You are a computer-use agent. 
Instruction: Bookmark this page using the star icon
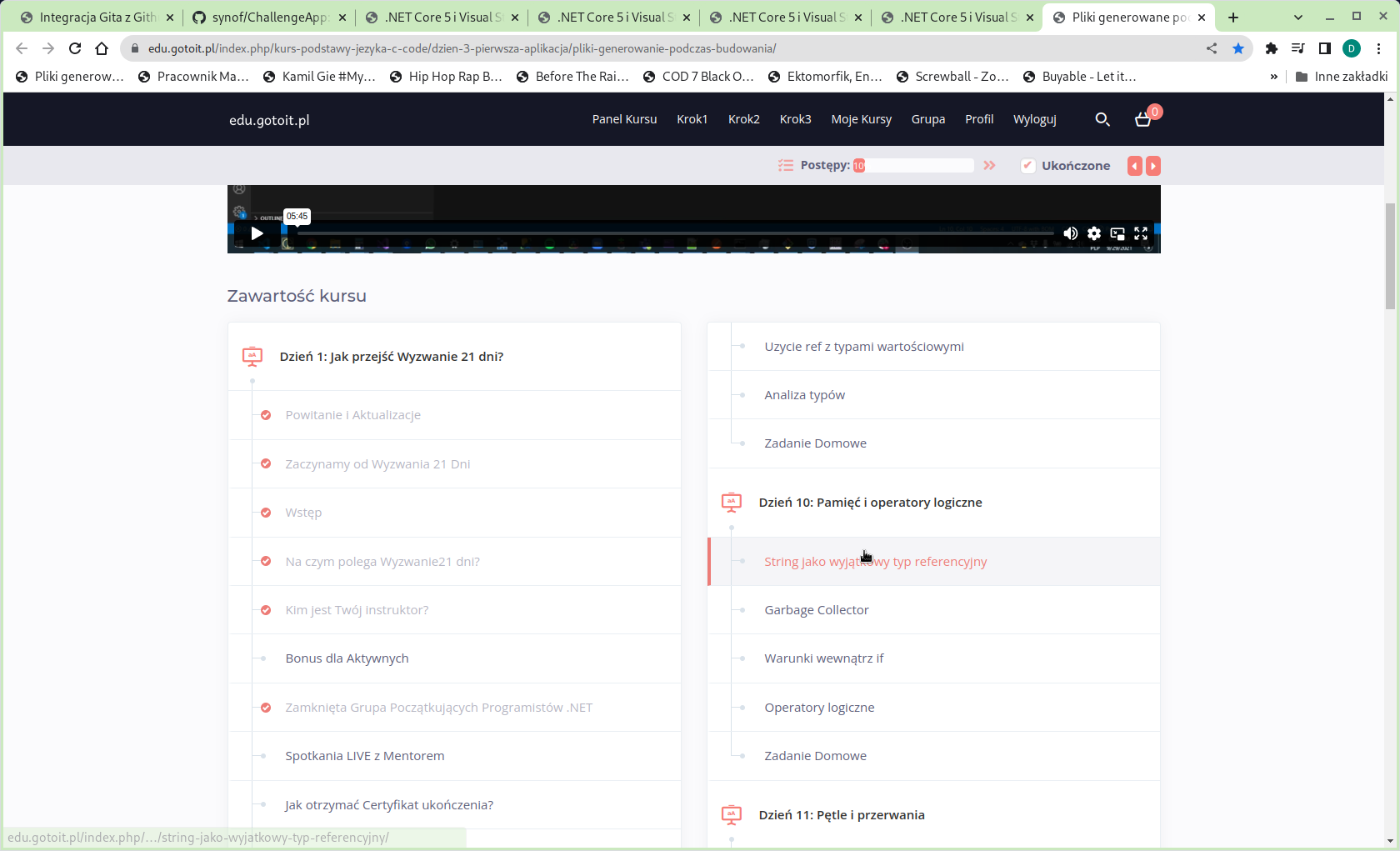1238,48
